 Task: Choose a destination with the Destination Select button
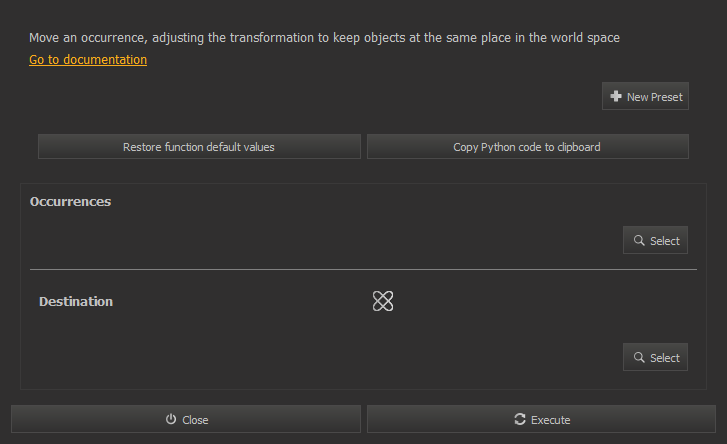[655, 357]
